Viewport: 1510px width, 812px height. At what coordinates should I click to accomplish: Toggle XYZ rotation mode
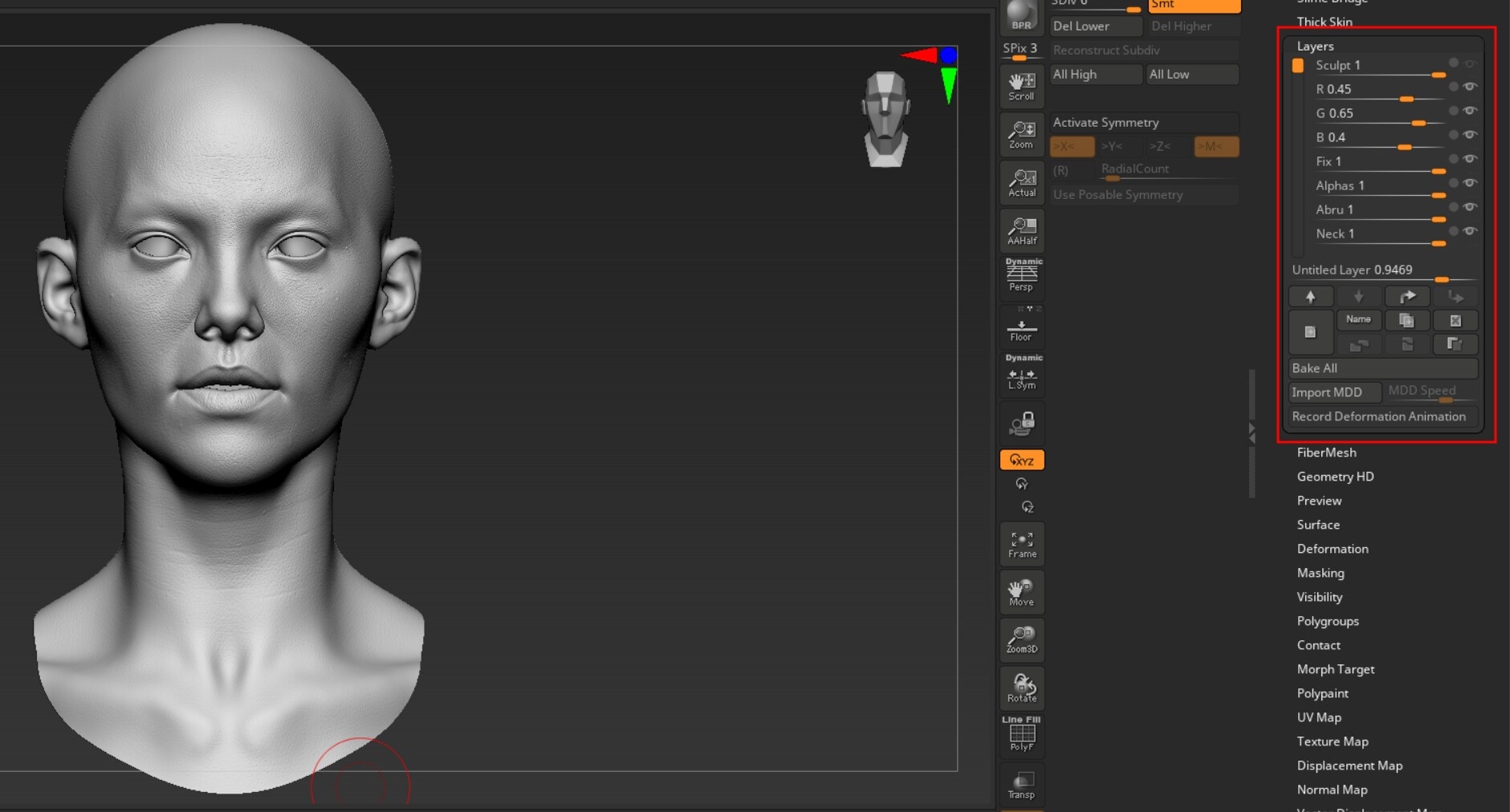pyautogui.click(x=1021, y=460)
